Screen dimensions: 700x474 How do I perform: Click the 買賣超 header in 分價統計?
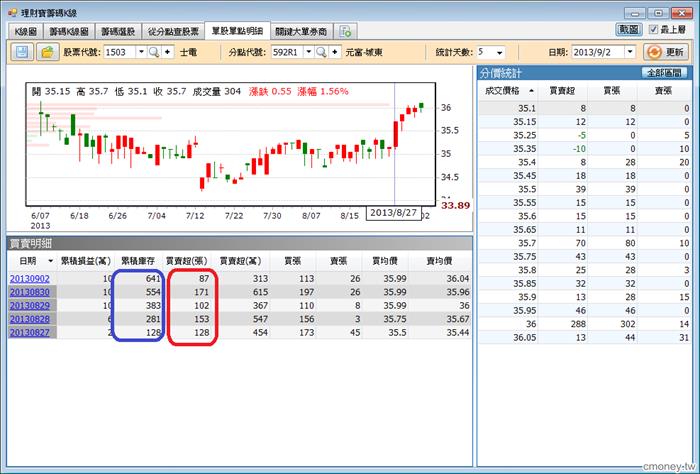click(x=562, y=91)
